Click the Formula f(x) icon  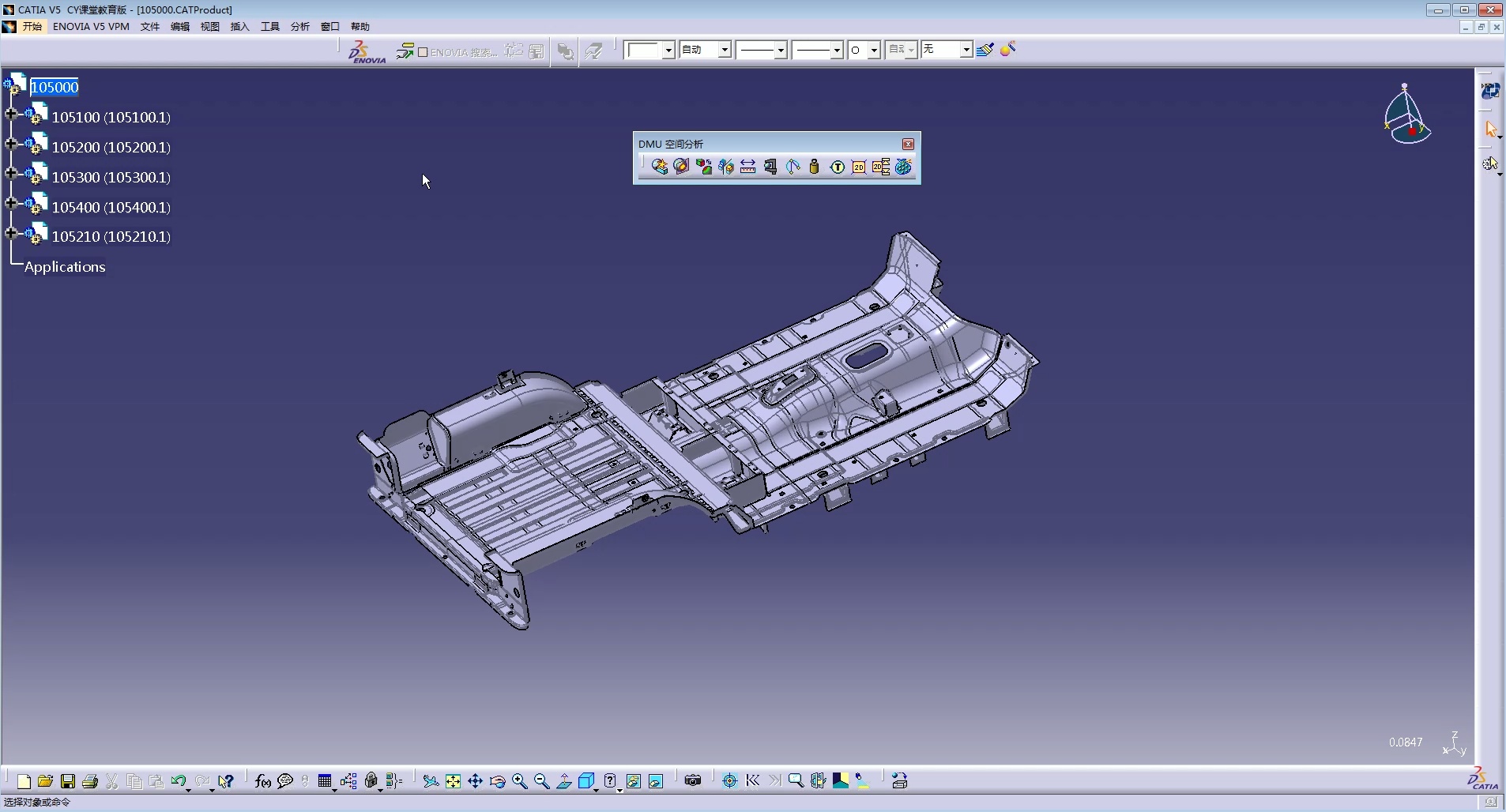[263, 781]
